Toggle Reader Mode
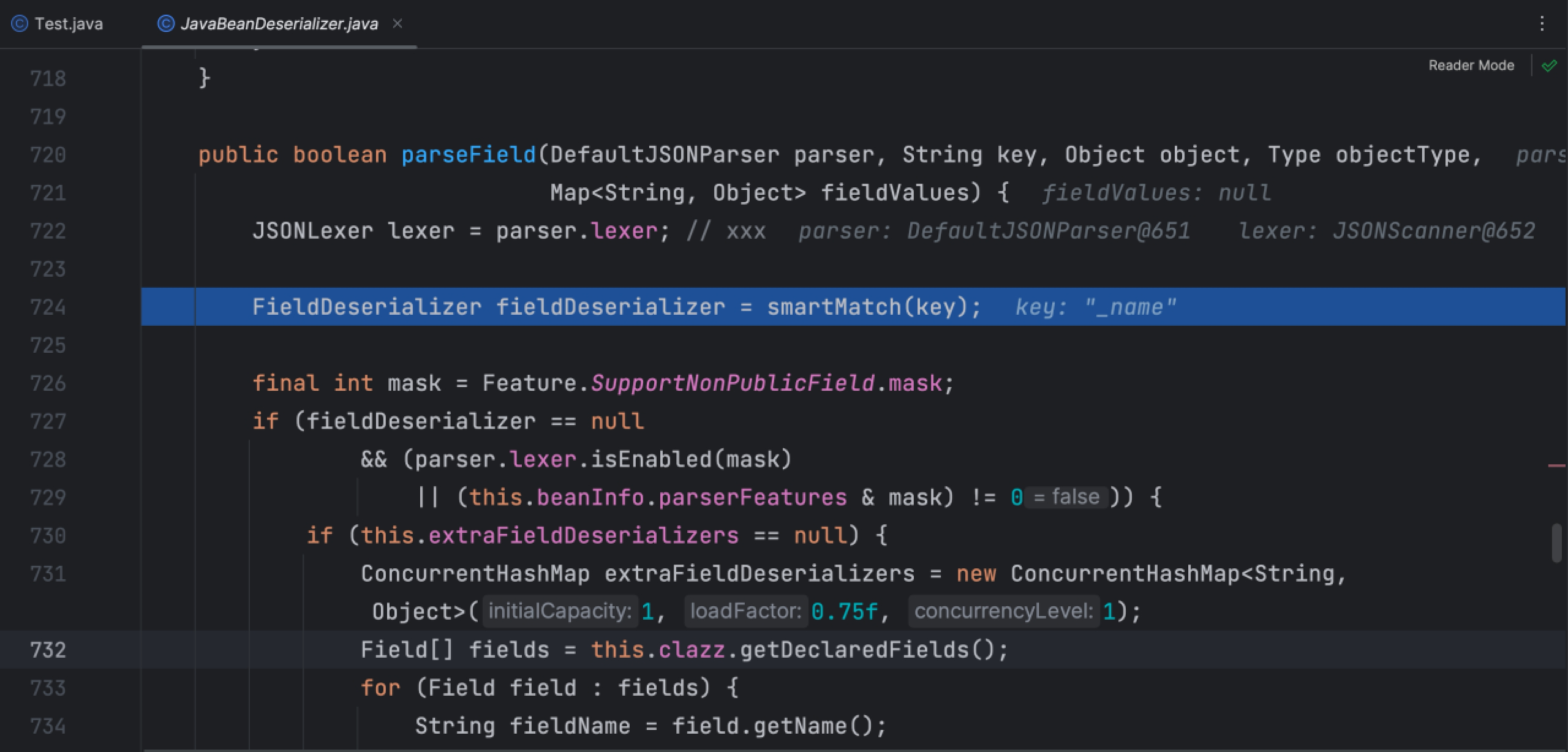This screenshot has height=752, width=1568. tap(1471, 66)
